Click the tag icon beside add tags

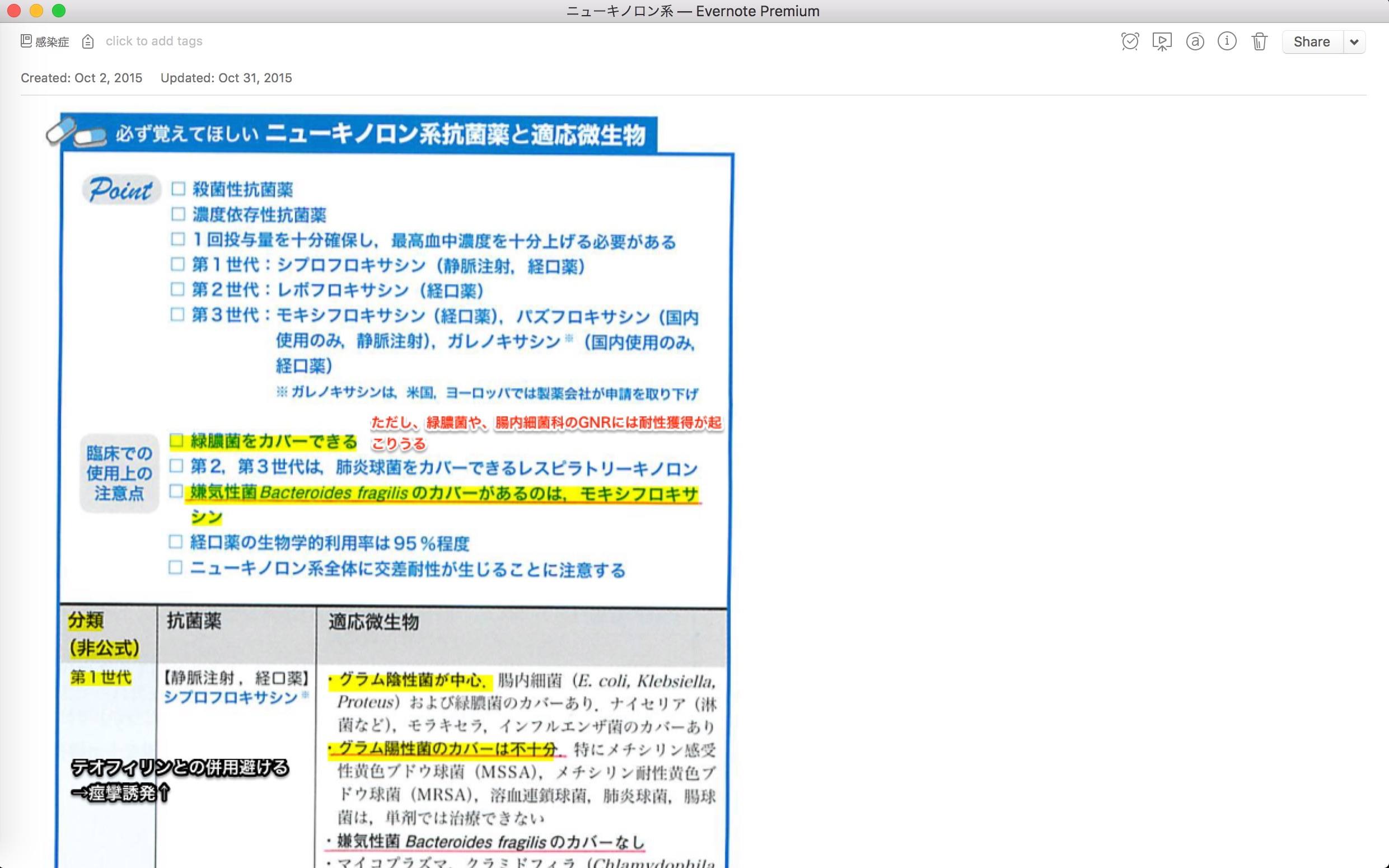tap(88, 41)
